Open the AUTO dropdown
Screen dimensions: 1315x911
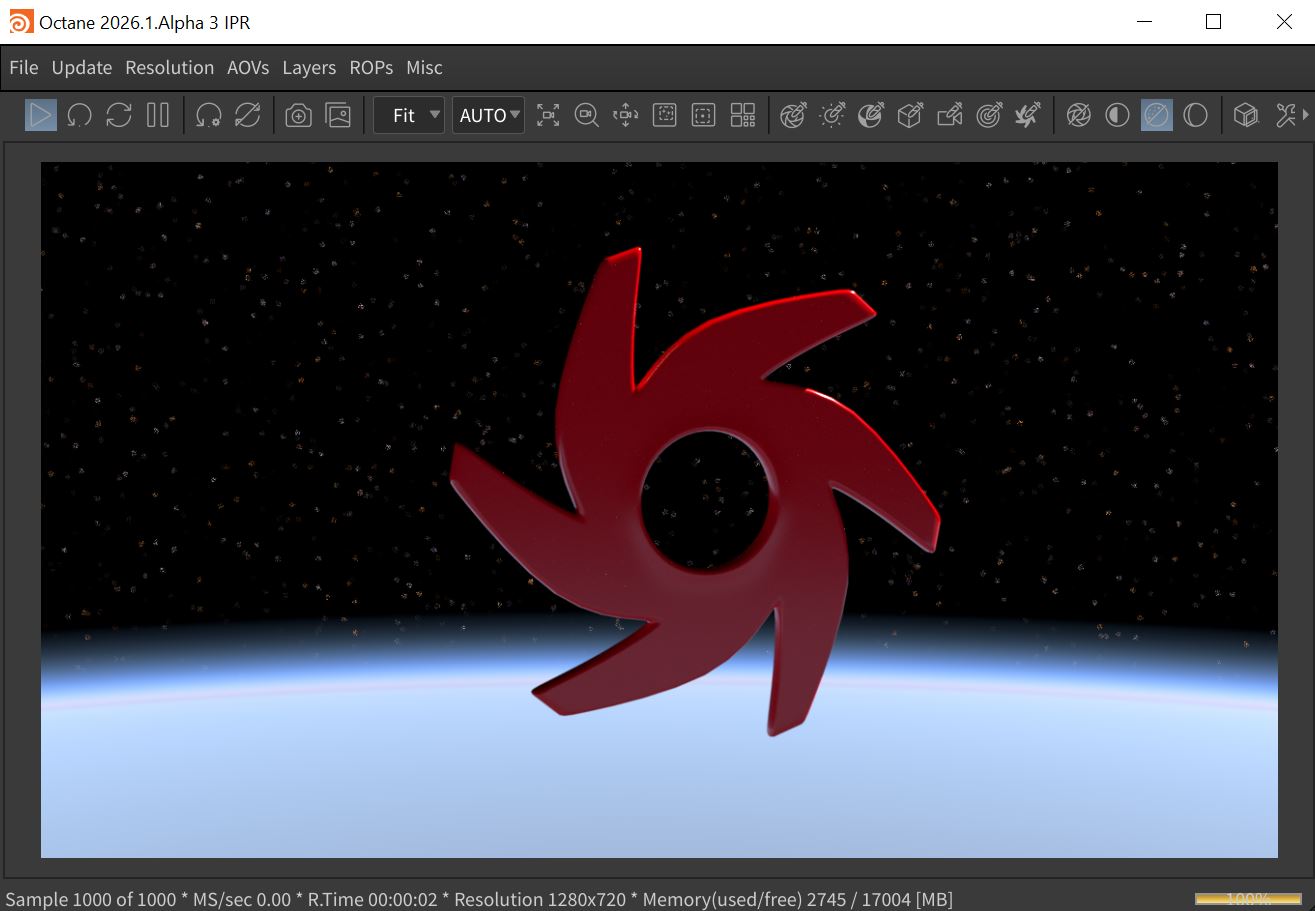488,116
